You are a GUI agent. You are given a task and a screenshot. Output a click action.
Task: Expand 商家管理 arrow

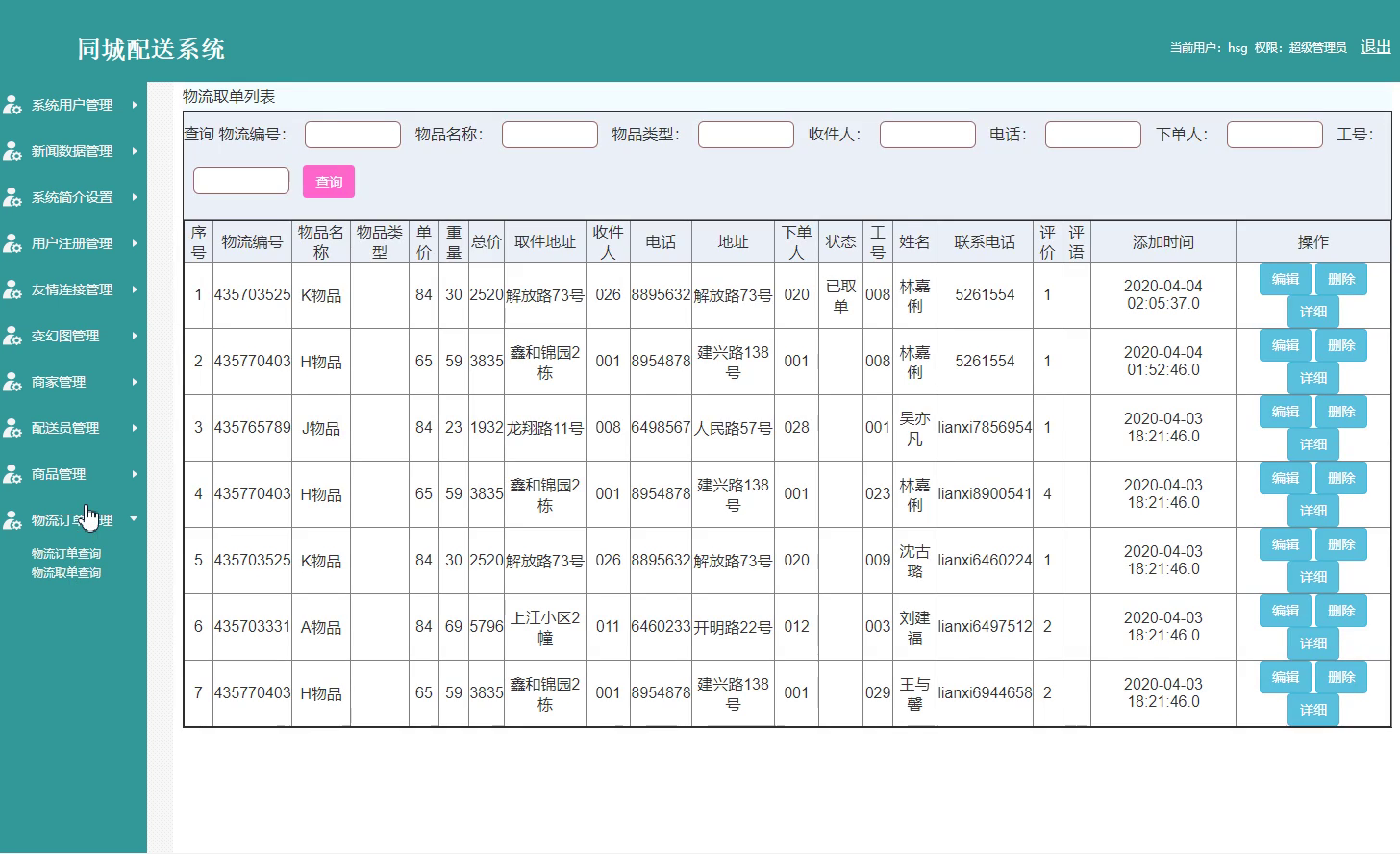(x=135, y=382)
